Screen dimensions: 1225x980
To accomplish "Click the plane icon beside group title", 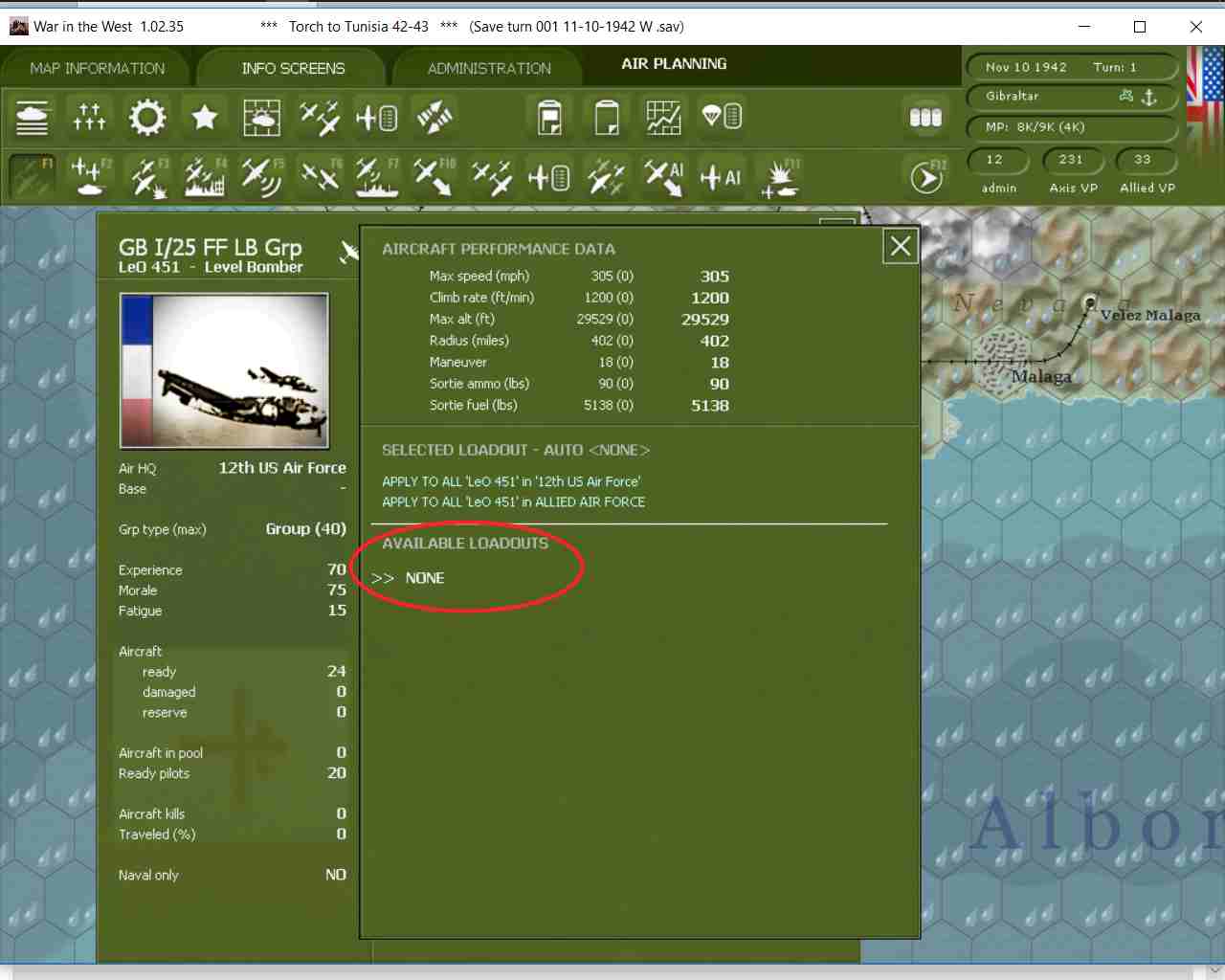I will (x=349, y=252).
